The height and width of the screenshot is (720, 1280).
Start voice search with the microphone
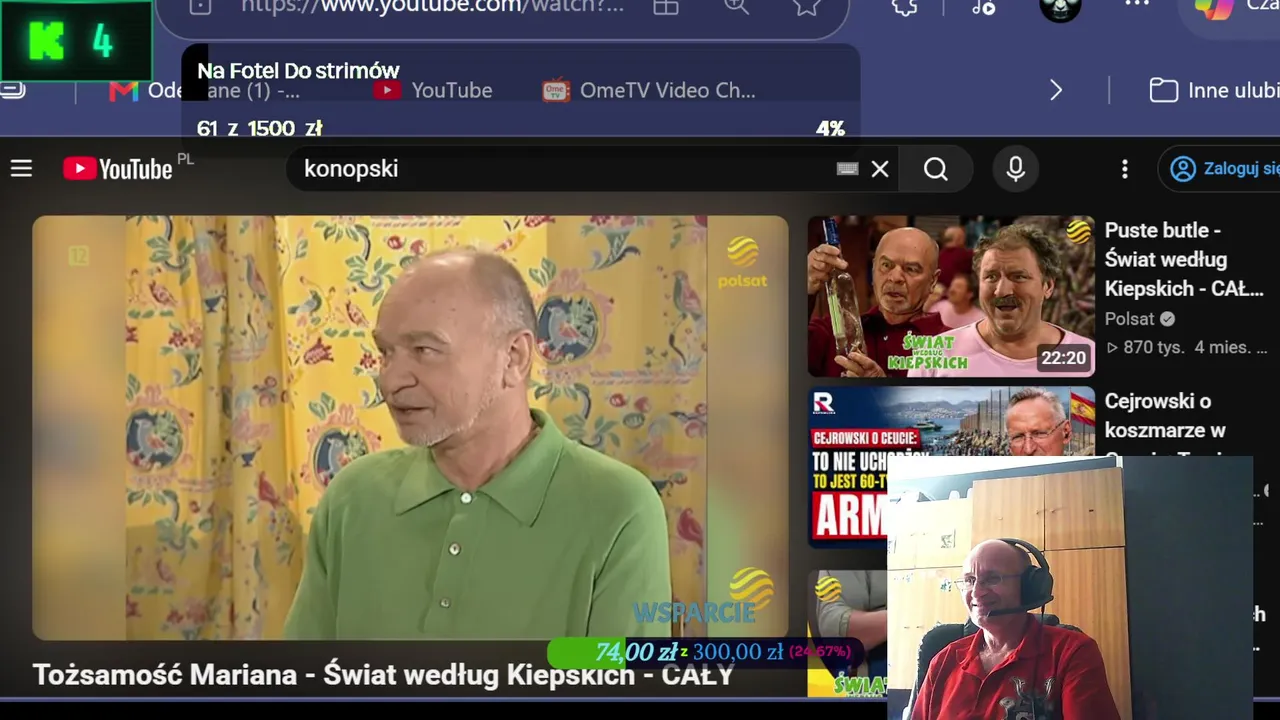[x=1015, y=169]
